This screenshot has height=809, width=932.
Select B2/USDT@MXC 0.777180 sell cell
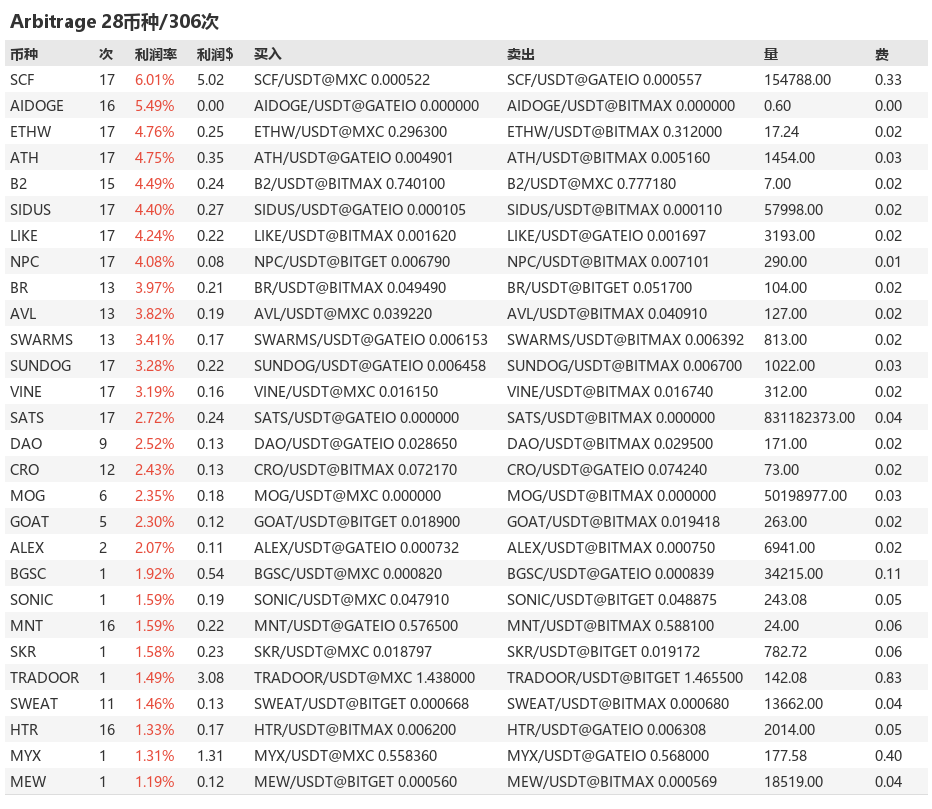(x=591, y=184)
